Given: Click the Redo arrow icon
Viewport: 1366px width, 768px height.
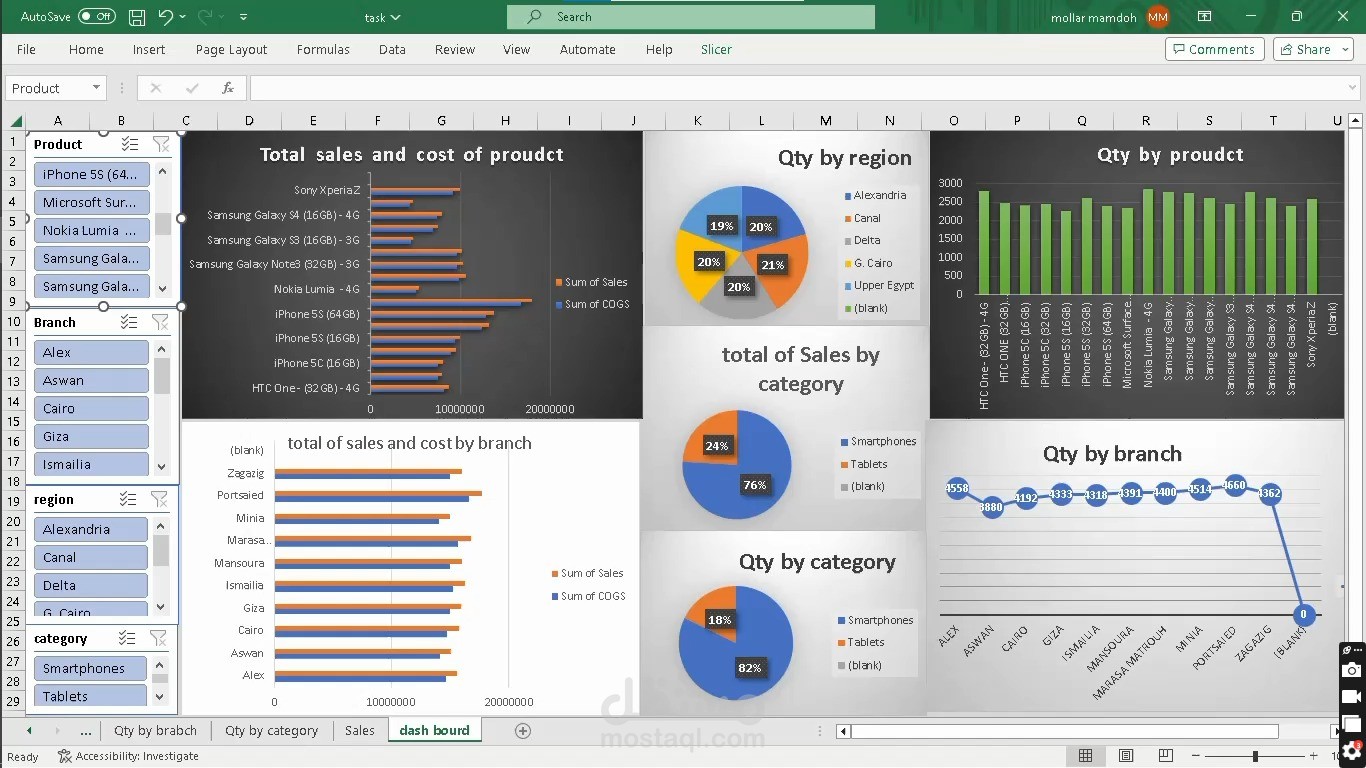Looking at the screenshot, I should pos(205,17).
